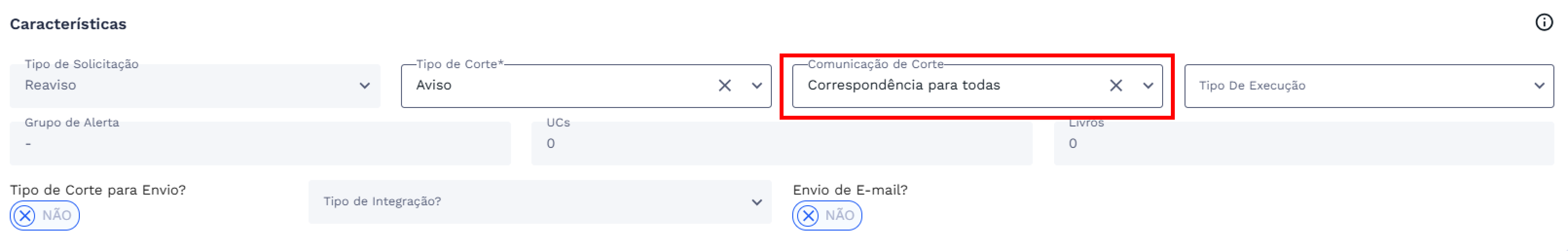Click the info icon beside Características
The height and width of the screenshot is (251, 1568).
(1544, 22)
